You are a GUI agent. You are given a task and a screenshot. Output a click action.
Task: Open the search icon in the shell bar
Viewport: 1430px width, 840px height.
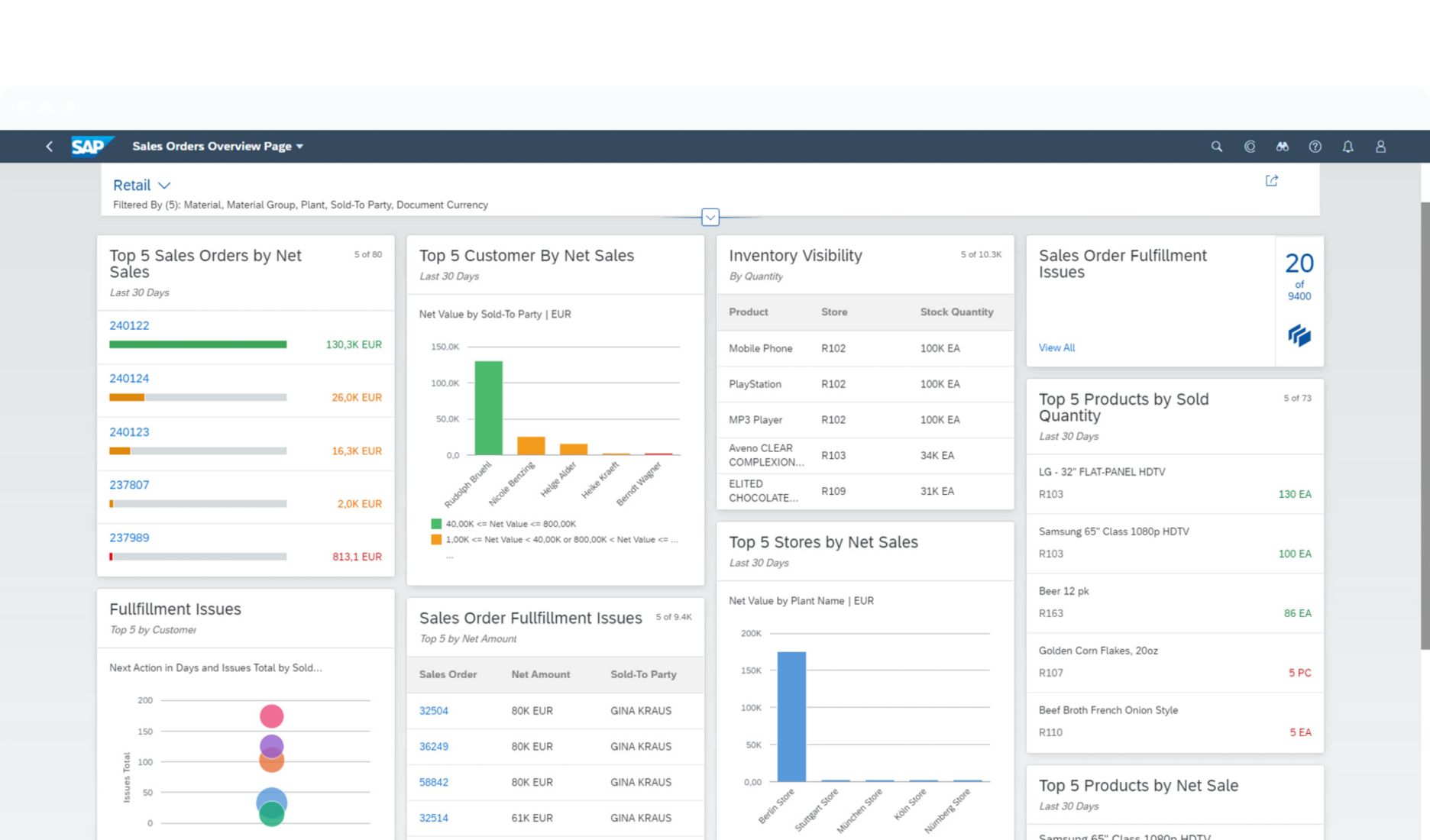pyautogui.click(x=1217, y=146)
